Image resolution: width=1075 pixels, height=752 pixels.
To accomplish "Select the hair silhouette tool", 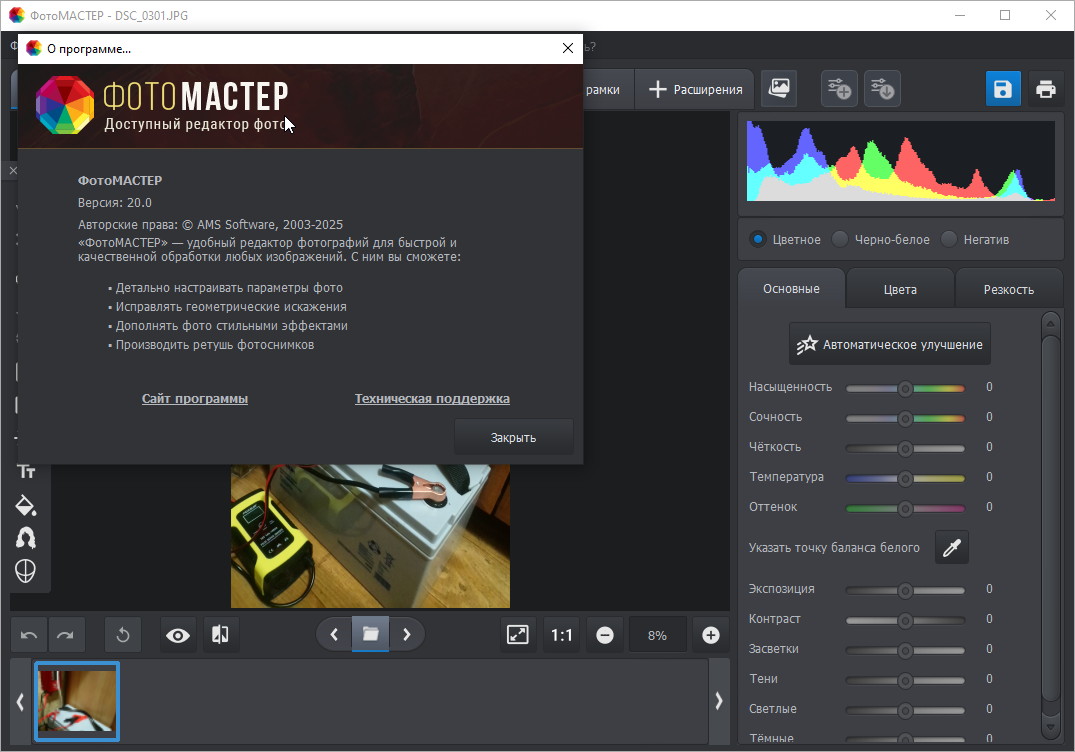I will [26, 538].
